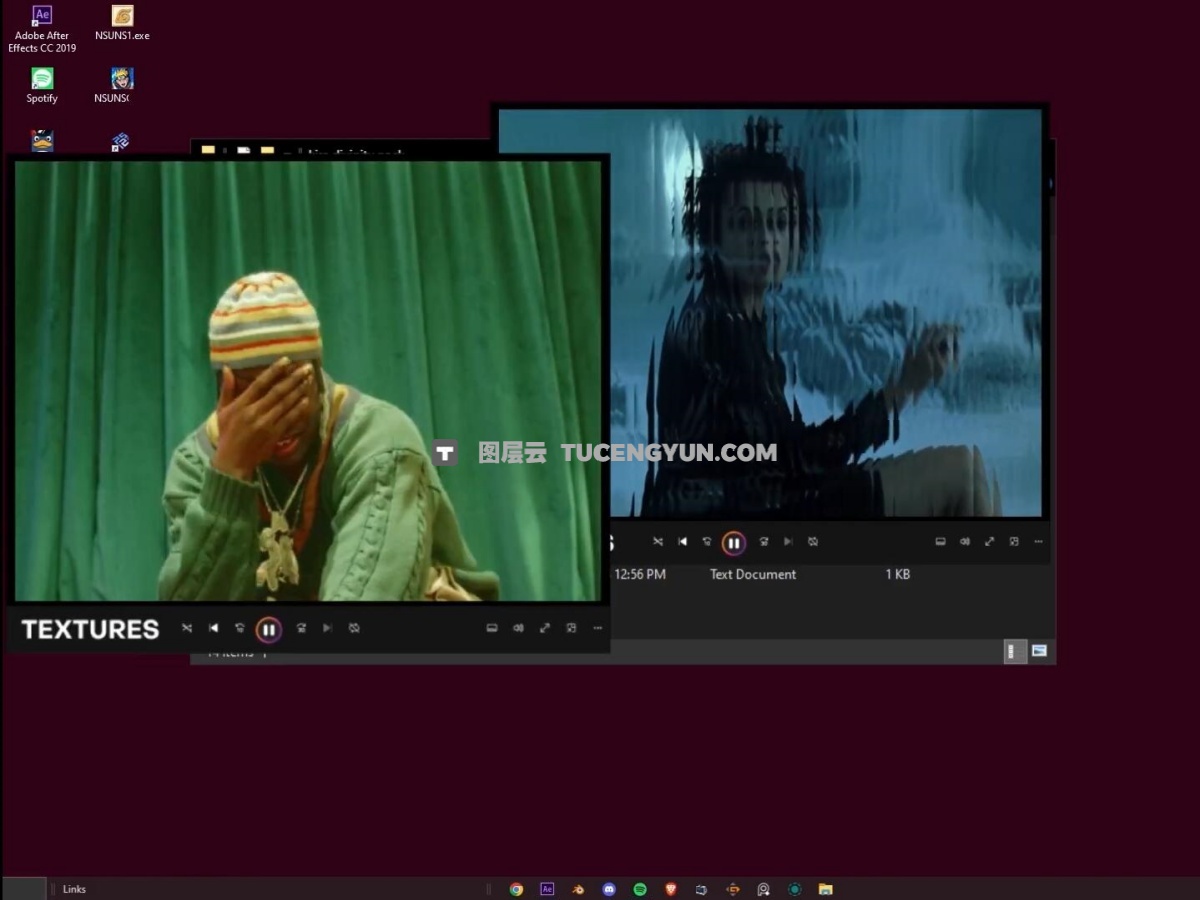Image resolution: width=1200 pixels, height=900 pixels.
Task: Enter full screen in TEXTURES player
Action: [x=545, y=628]
